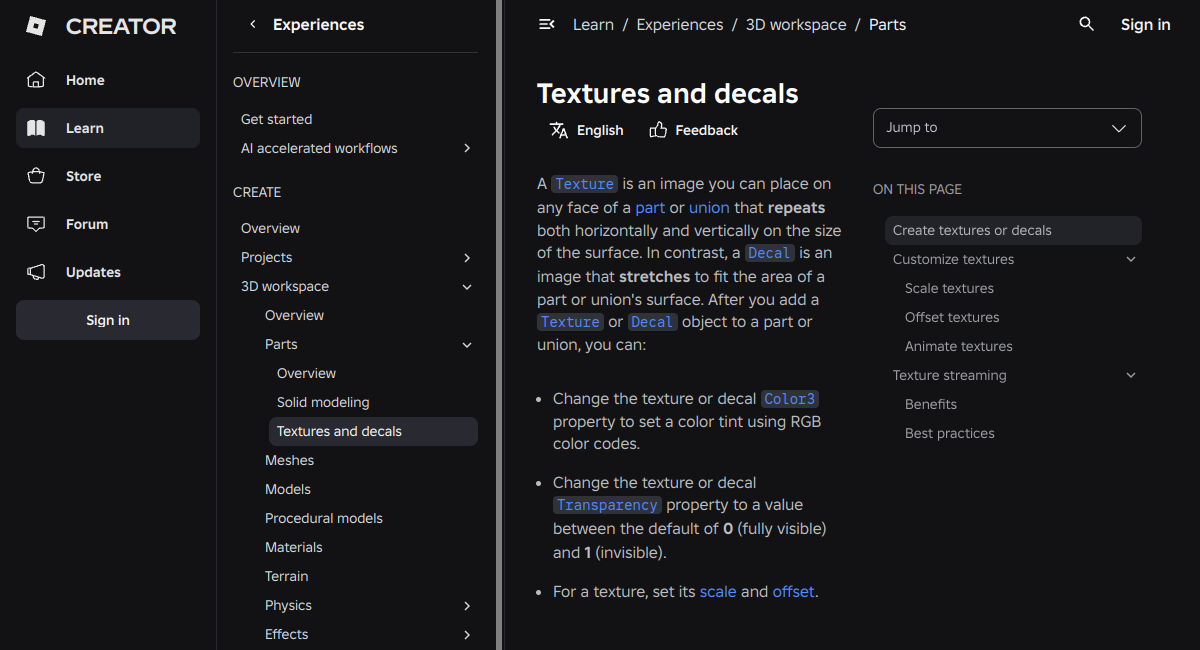Viewport: 1200px width, 650px height.
Task: Jump to Create textures or decals
Action: coord(1013,230)
